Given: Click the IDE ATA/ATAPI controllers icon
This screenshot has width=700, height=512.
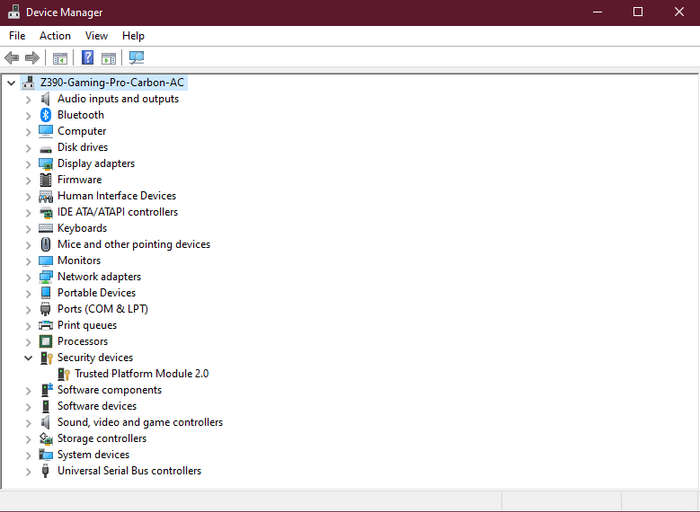Looking at the screenshot, I should click(46, 212).
